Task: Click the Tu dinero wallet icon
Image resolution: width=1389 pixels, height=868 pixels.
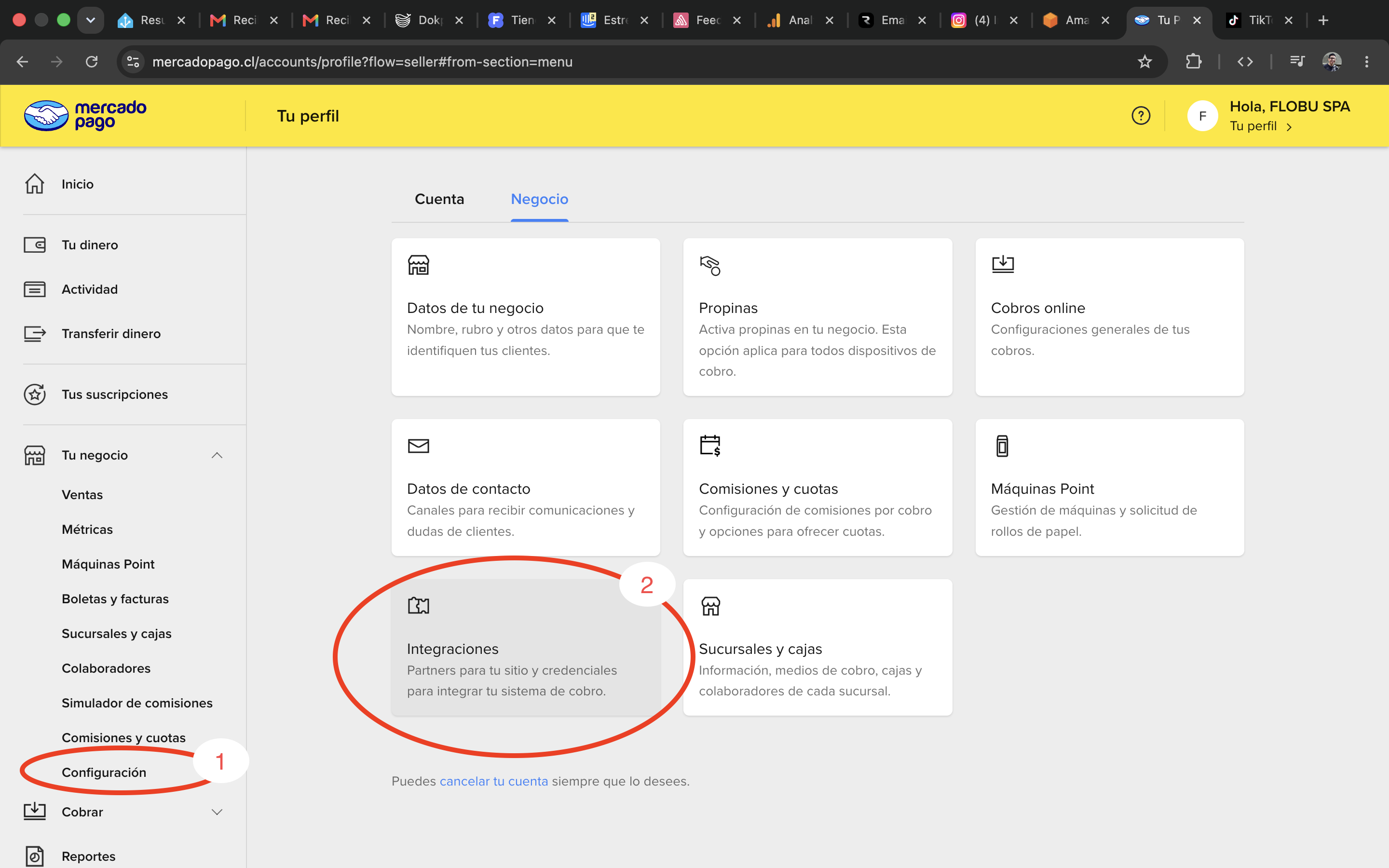Action: [34, 245]
